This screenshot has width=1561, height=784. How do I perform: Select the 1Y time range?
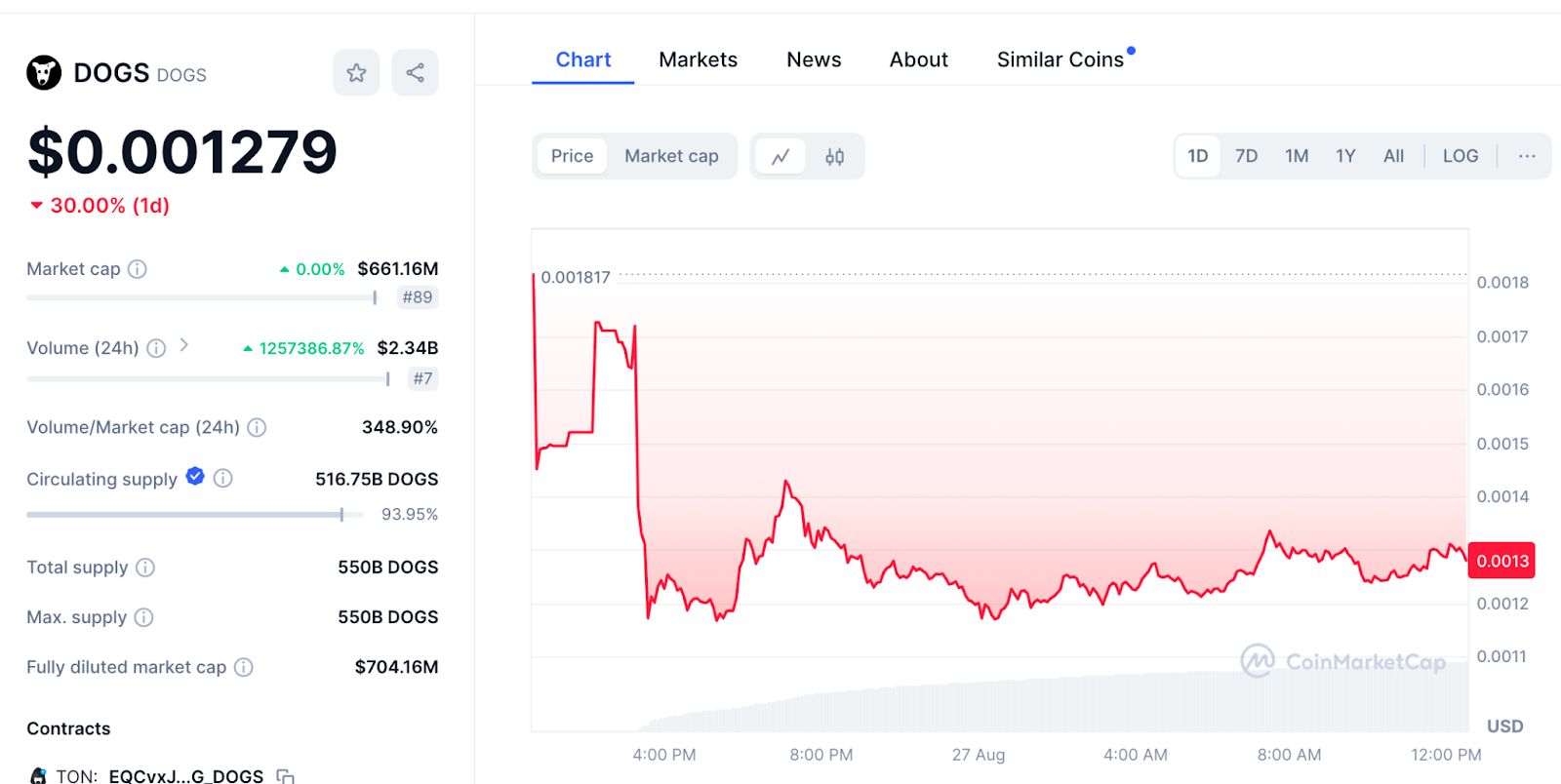tap(1345, 156)
